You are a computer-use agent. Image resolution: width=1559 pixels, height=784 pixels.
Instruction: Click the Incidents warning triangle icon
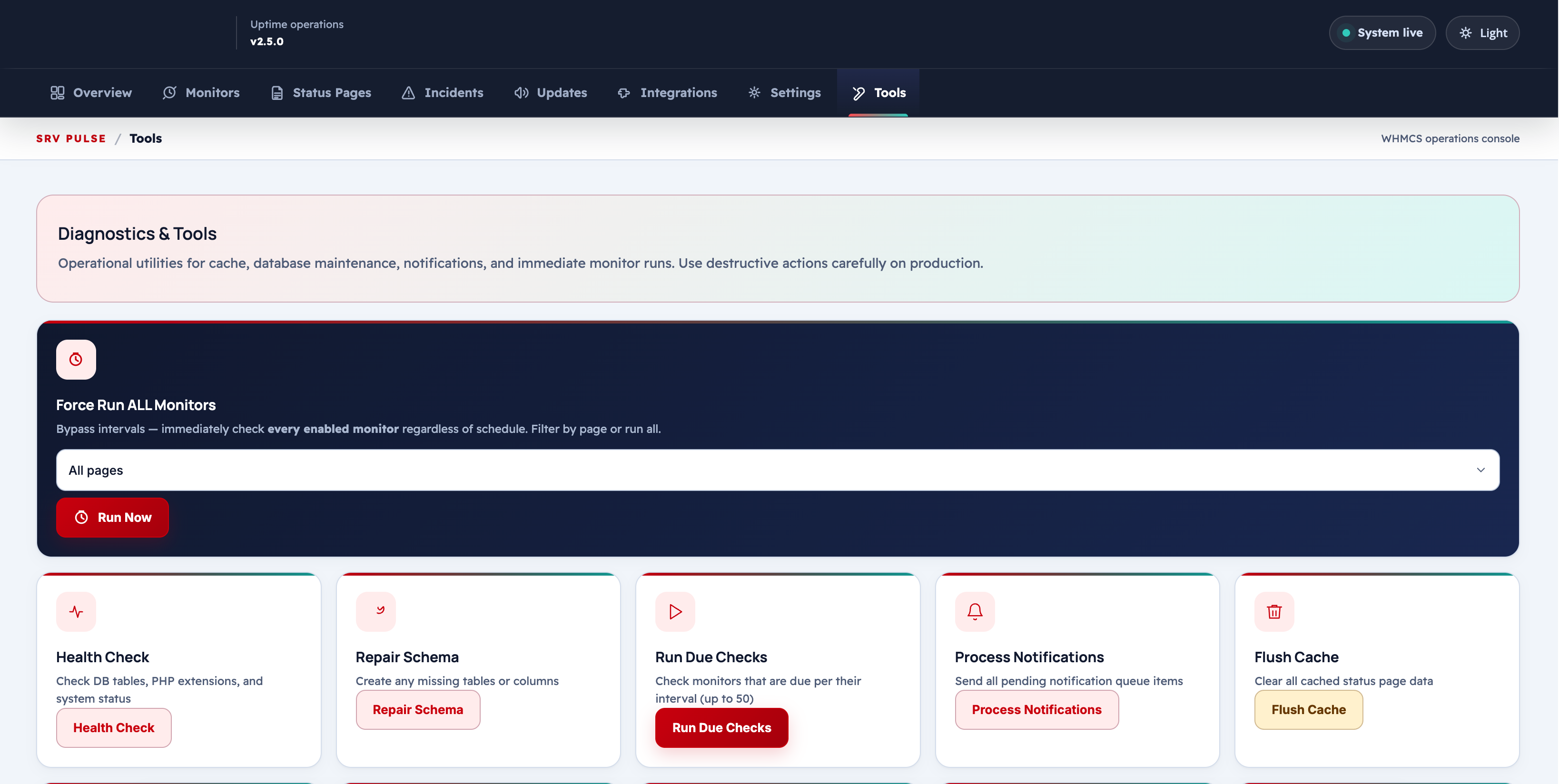coord(408,93)
